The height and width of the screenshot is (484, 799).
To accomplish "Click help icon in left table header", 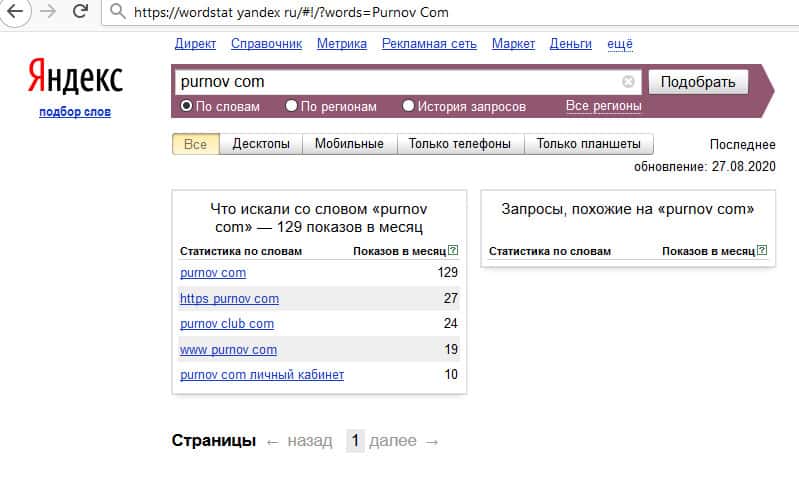I will [x=454, y=250].
